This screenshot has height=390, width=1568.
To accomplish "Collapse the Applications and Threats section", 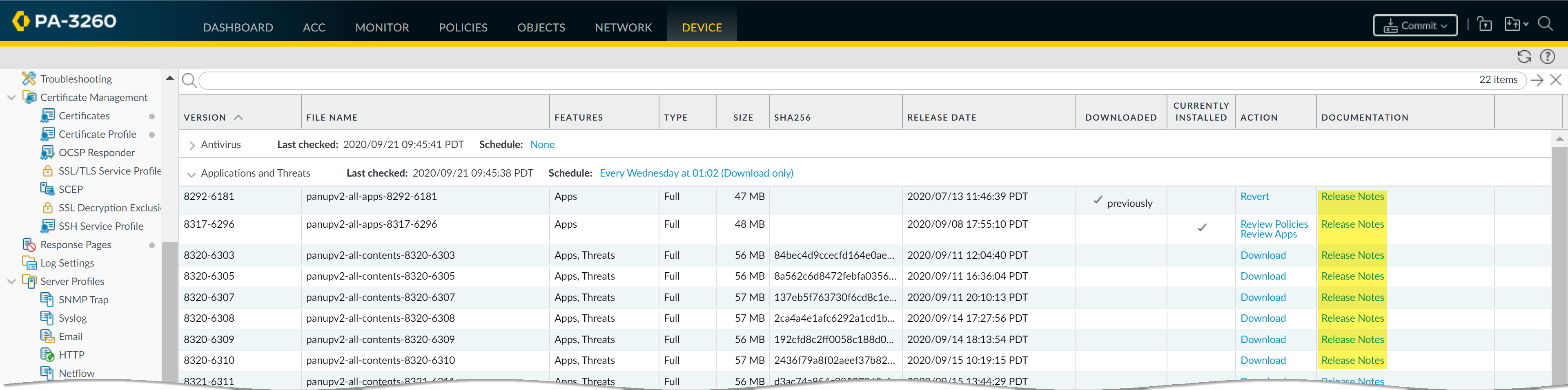I will [191, 174].
